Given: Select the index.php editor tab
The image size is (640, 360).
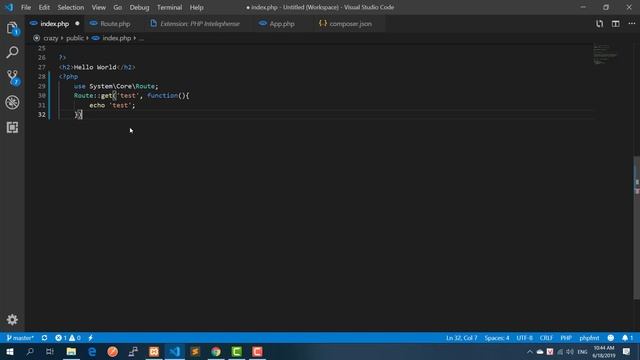Looking at the screenshot, I should pyautogui.click(x=54, y=24).
